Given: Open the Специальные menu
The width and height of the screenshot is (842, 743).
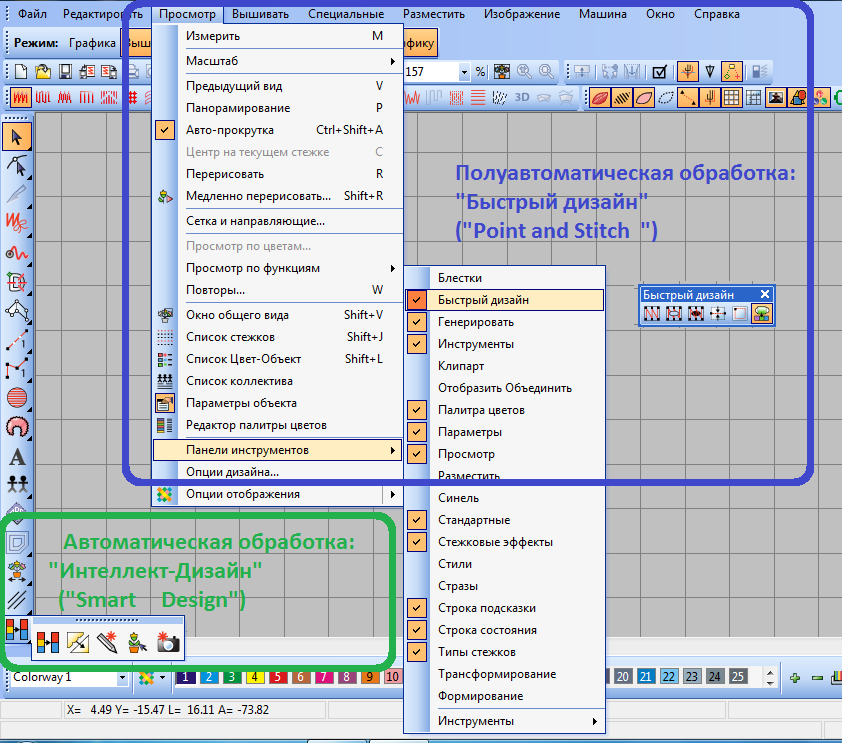Looking at the screenshot, I should click(346, 14).
